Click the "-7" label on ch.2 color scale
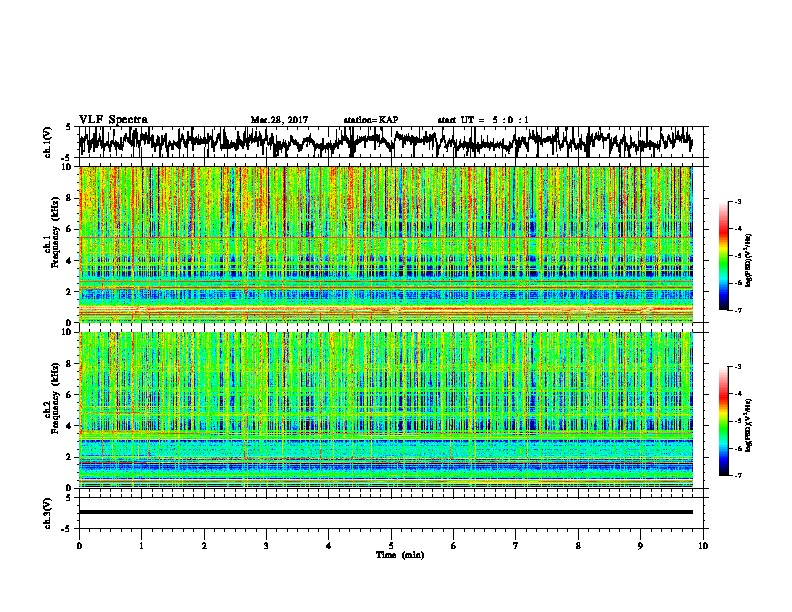Screen dimensions: 792x612 click(x=738, y=475)
